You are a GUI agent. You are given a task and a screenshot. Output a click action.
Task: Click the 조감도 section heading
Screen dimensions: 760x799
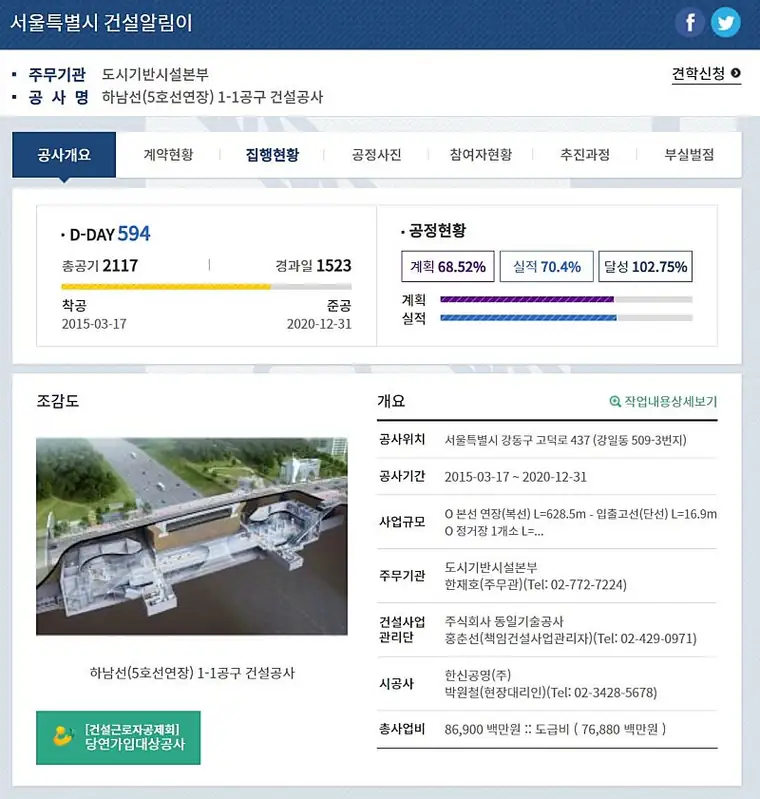[58, 401]
